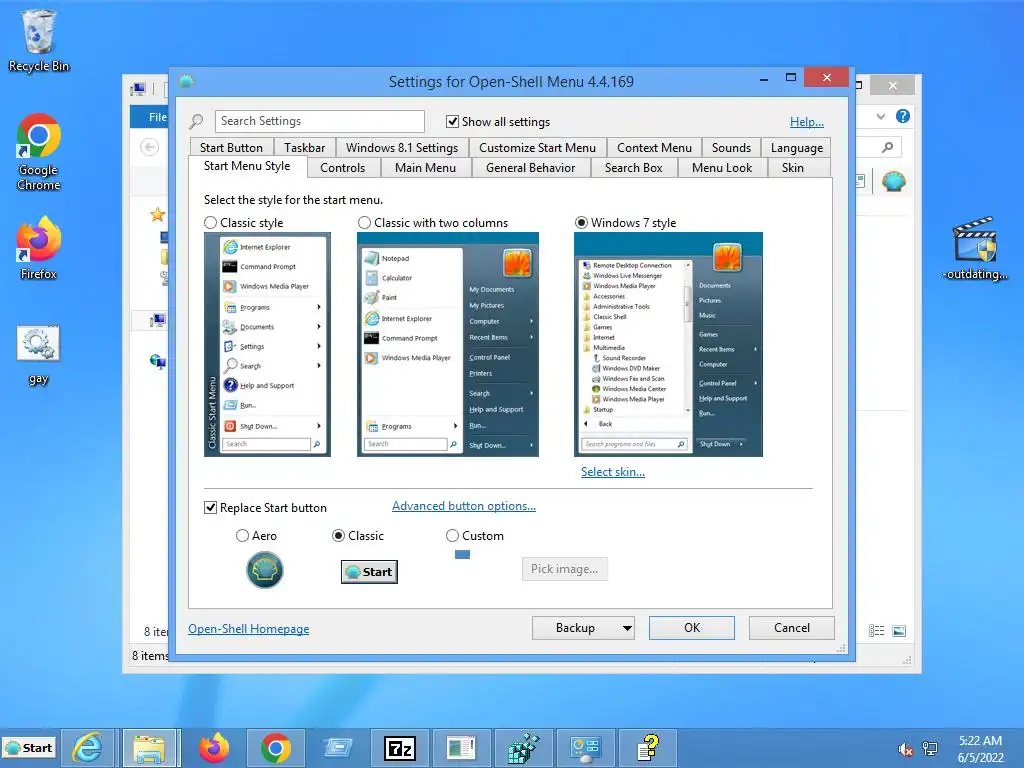The height and width of the screenshot is (768, 1024).
Task: Visit the Open-Shell Homepage link
Action: tap(249, 628)
